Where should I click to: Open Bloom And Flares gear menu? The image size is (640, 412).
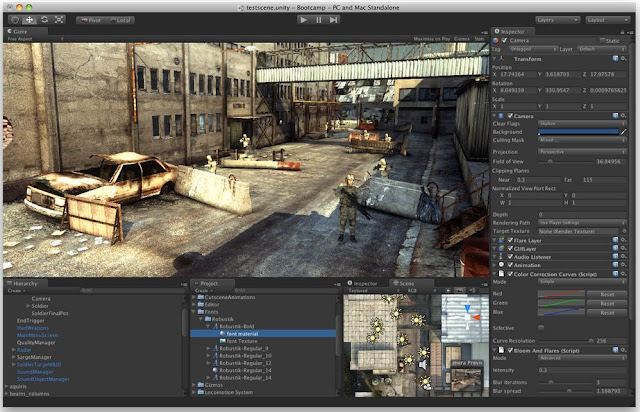(x=624, y=350)
